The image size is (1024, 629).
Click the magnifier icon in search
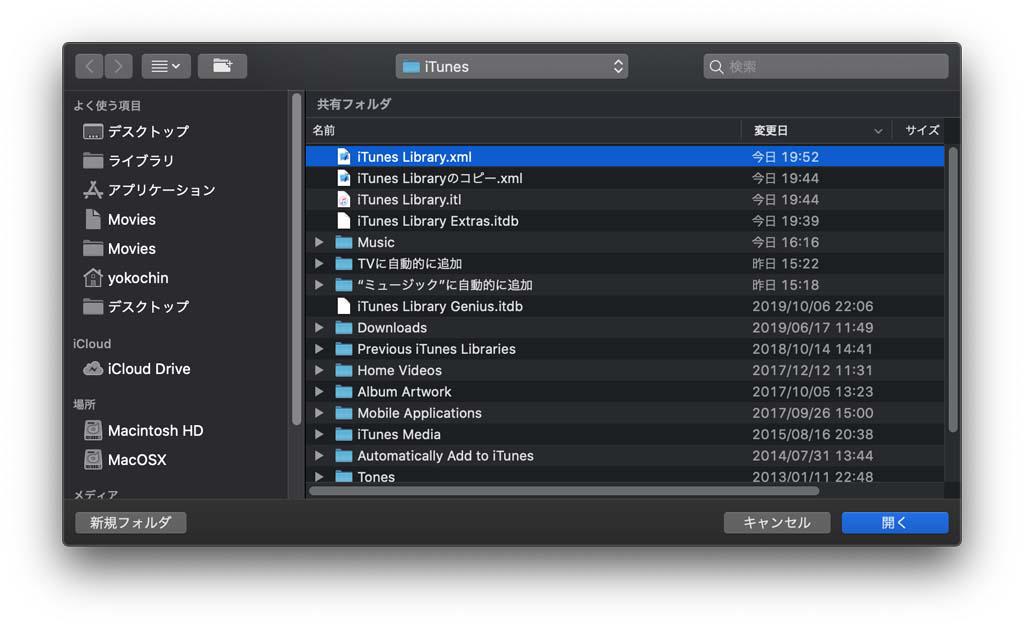716,67
